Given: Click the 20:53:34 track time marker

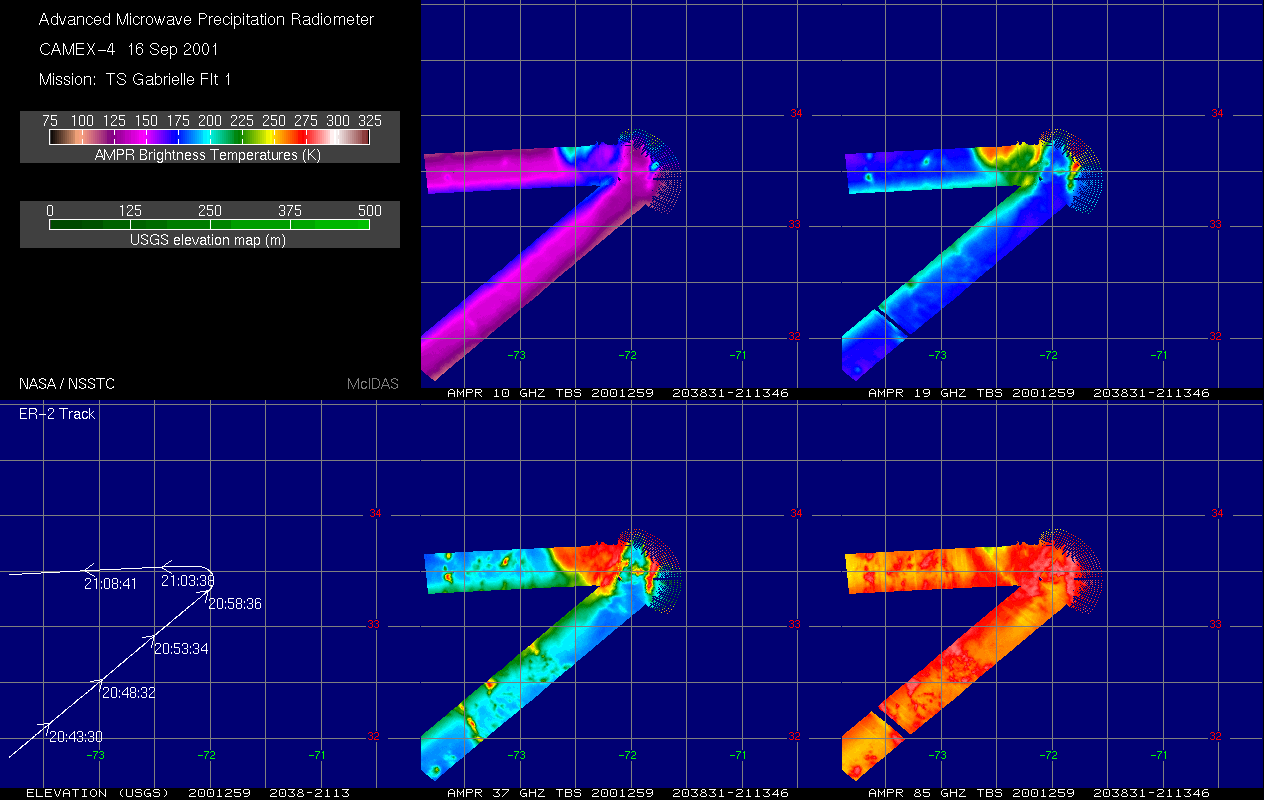Looking at the screenshot, I should tap(181, 649).
